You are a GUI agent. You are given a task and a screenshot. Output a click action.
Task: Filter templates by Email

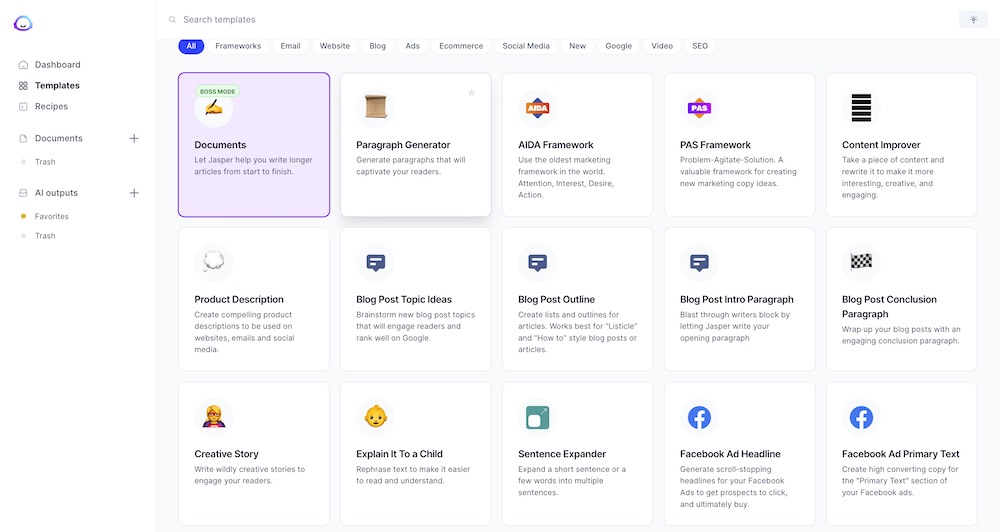(290, 46)
